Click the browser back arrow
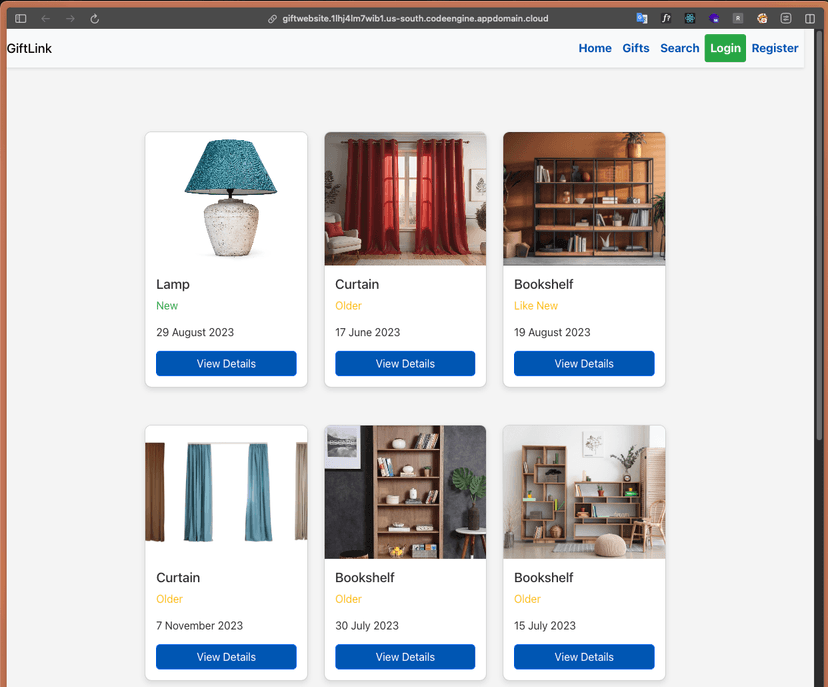Viewport: 828px width, 687px height. (46, 18)
